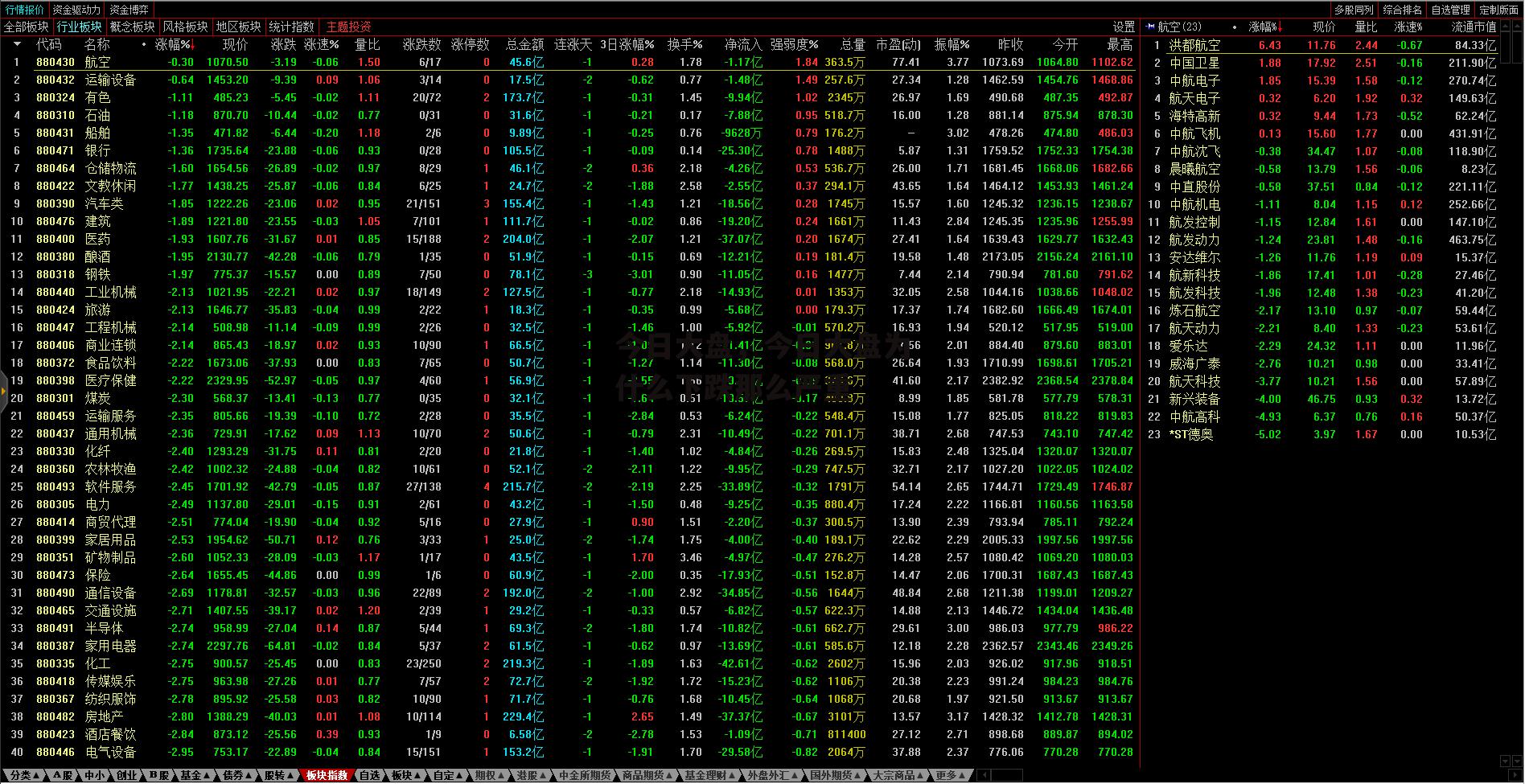Expand the collapsed left sidebar handle
This screenshot has width=1525, height=784.
pos(4,392)
